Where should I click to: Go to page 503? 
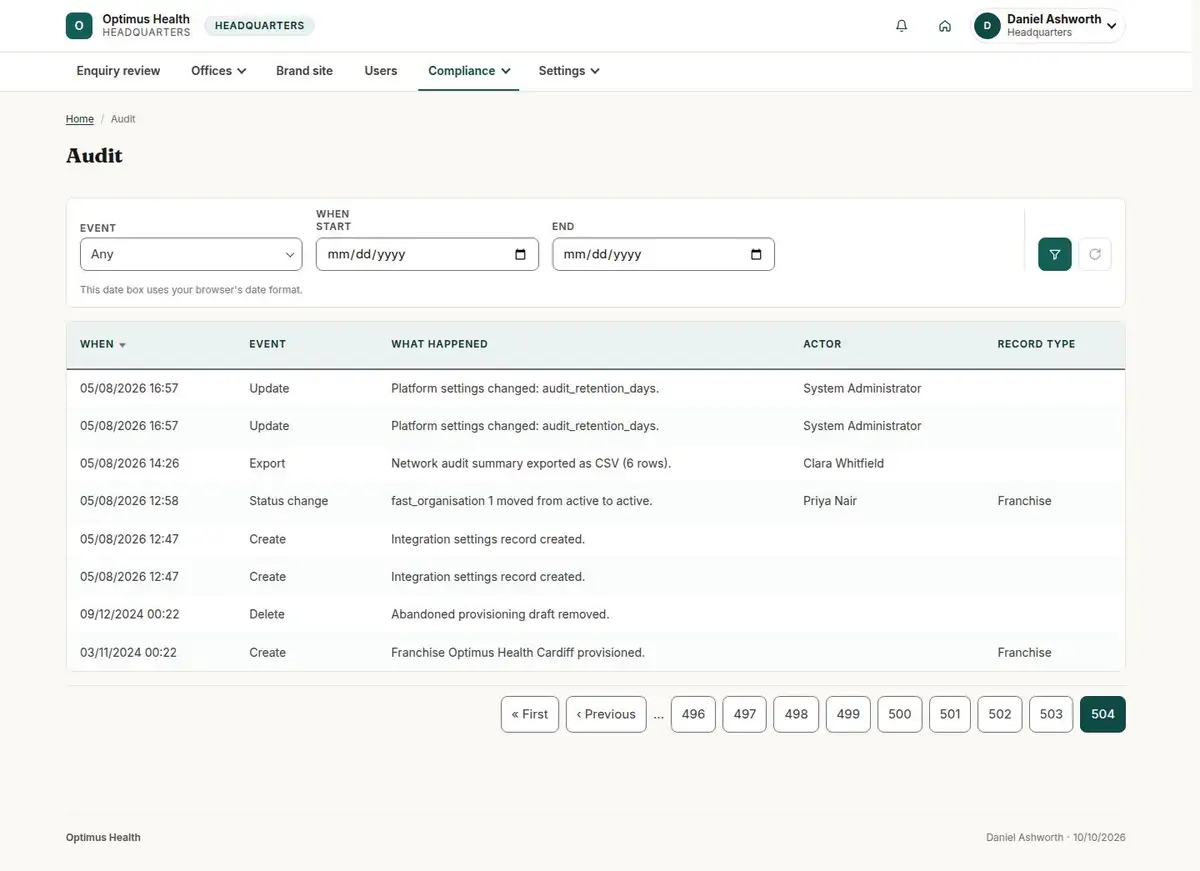click(x=1051, y=714)
